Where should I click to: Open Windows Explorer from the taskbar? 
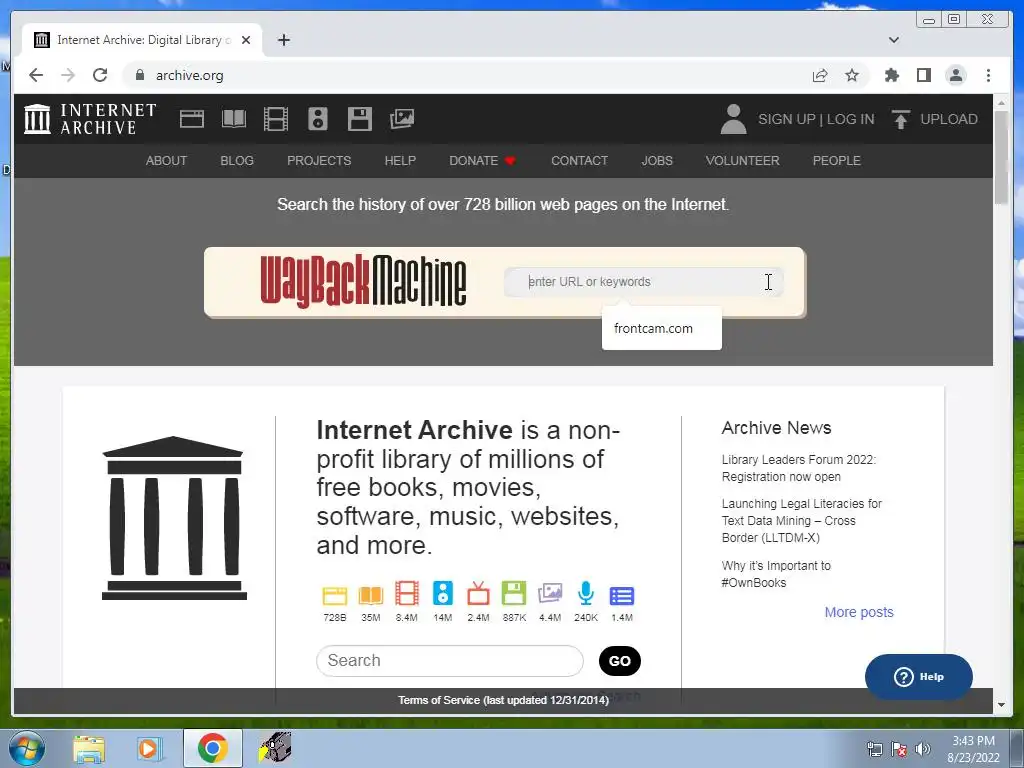click(89, 748)
